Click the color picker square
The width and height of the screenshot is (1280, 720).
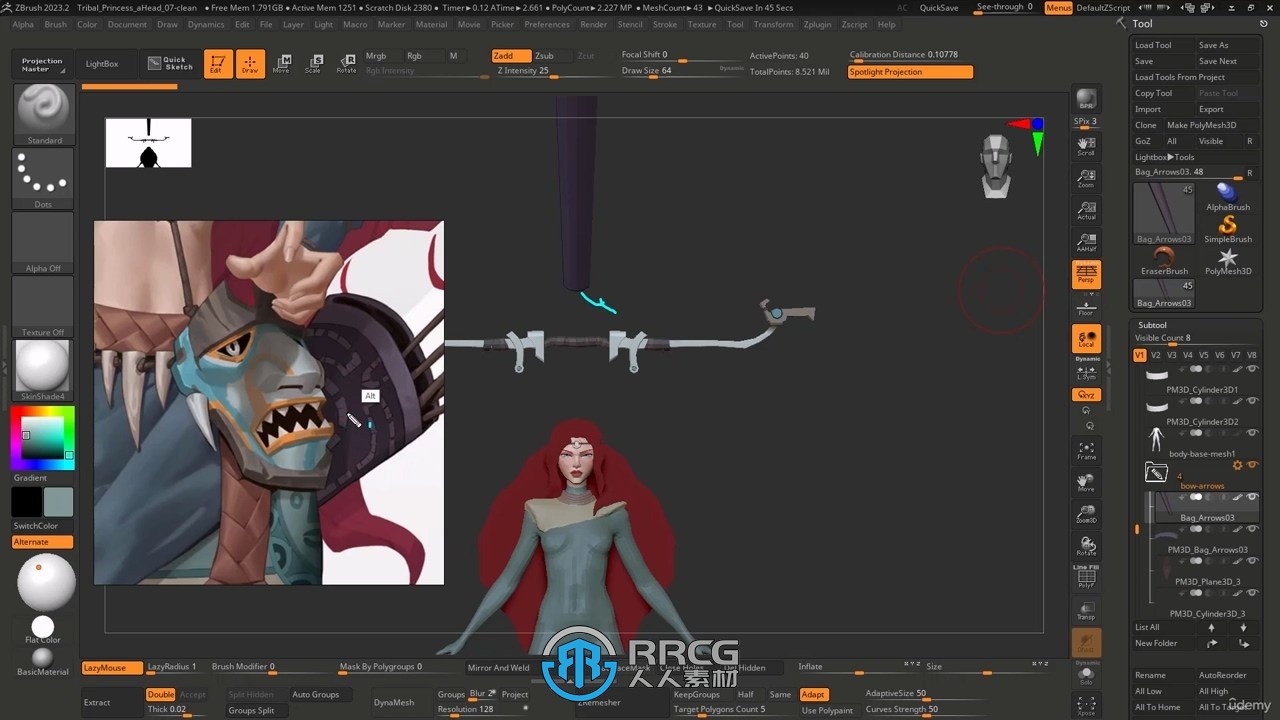tap(42, 437)
